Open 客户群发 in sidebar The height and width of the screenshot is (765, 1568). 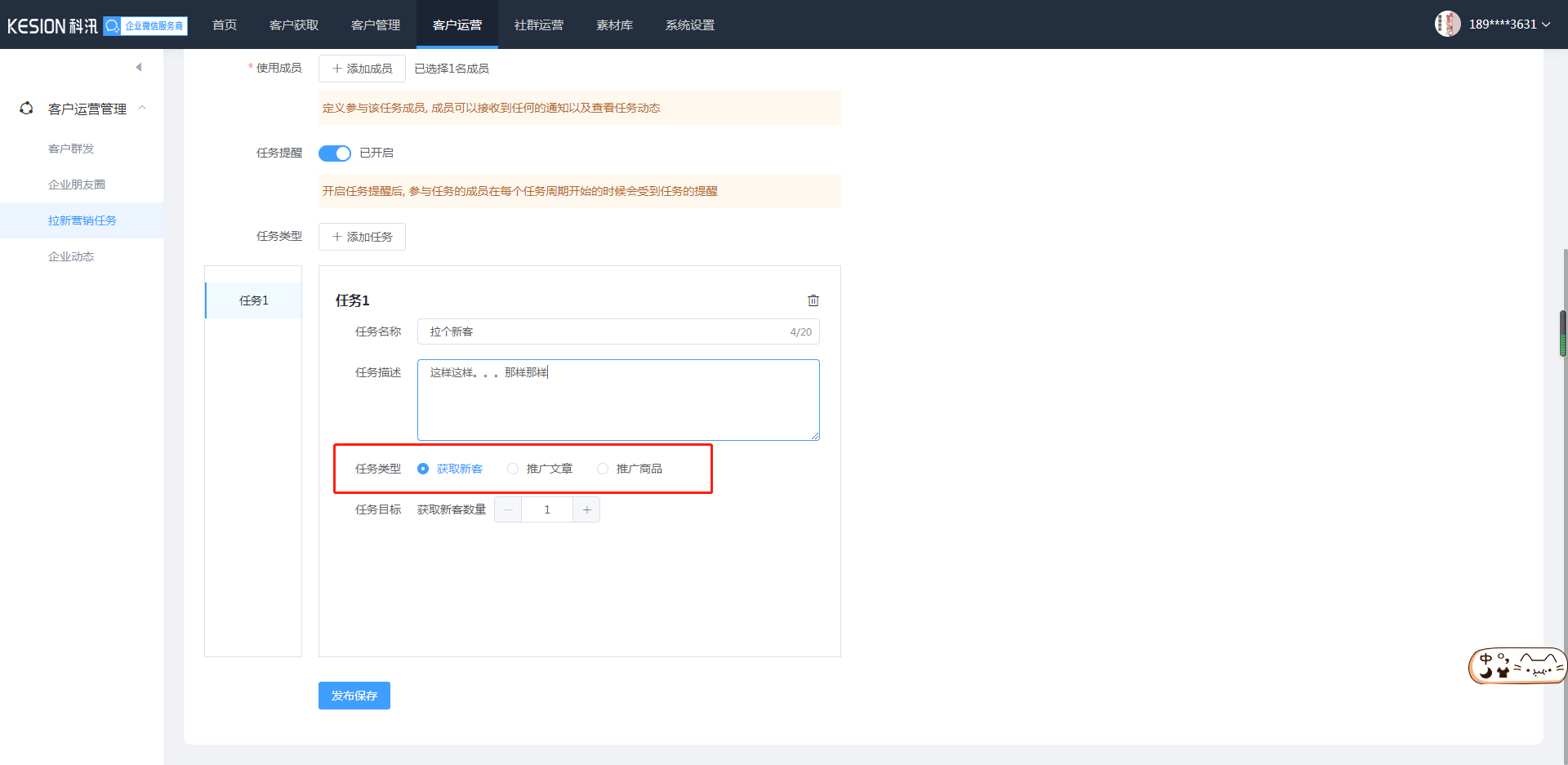coord(82,149)
